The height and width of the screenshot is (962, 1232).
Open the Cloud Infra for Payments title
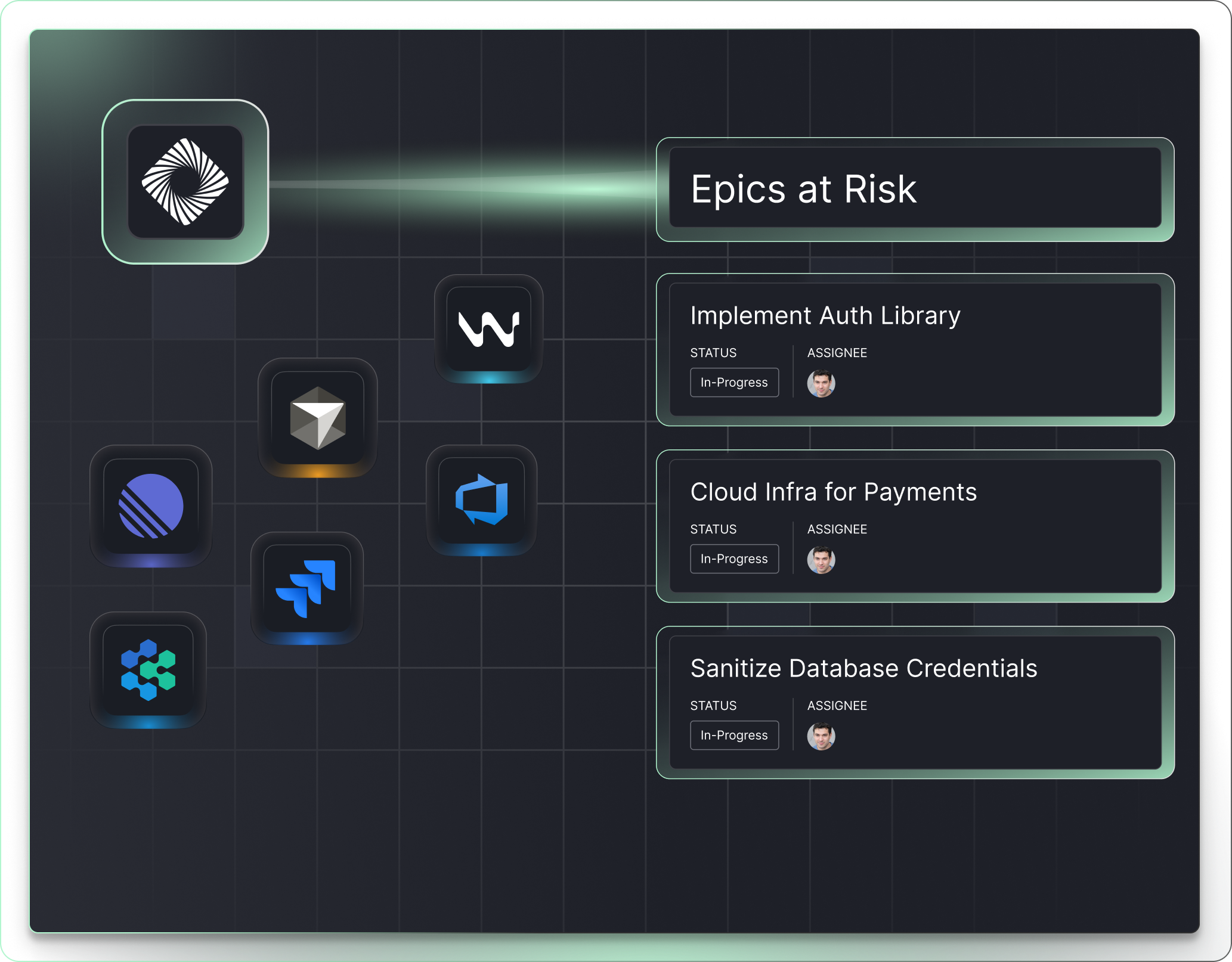[833, 492]
